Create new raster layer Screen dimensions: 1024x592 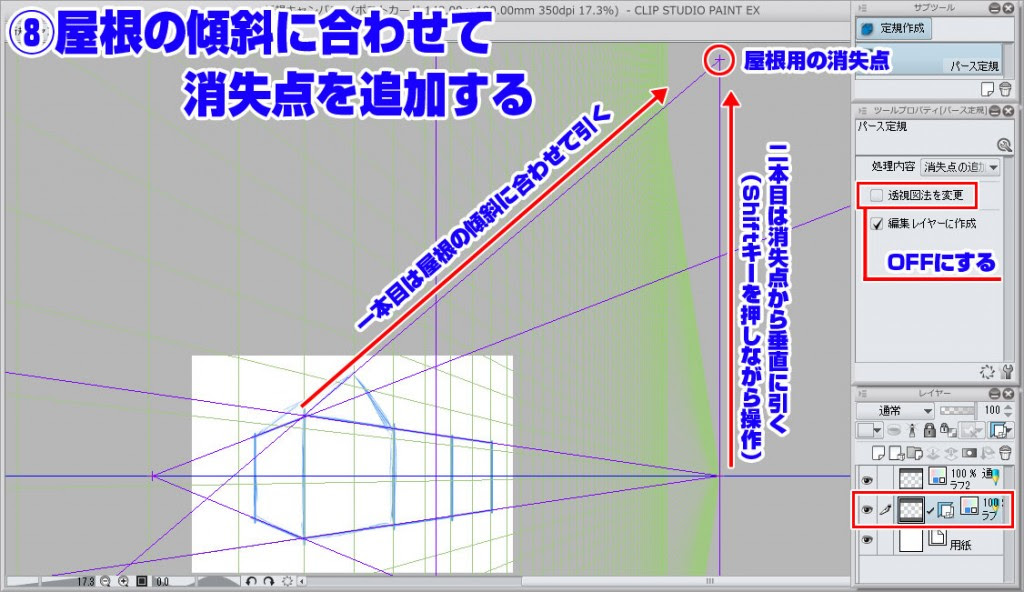point(878,453)
